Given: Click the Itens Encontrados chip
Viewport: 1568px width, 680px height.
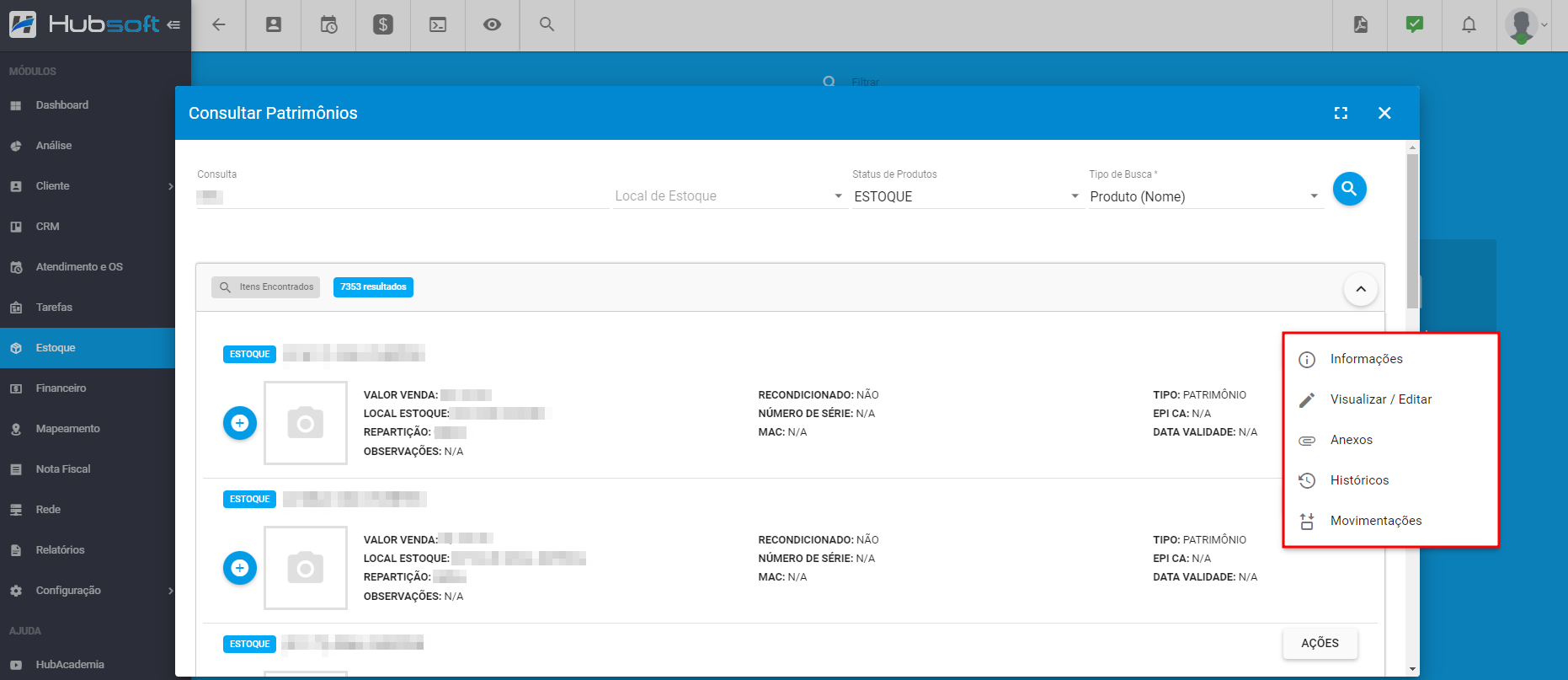Looking at the screenshot, I should (x=266, y=287).
